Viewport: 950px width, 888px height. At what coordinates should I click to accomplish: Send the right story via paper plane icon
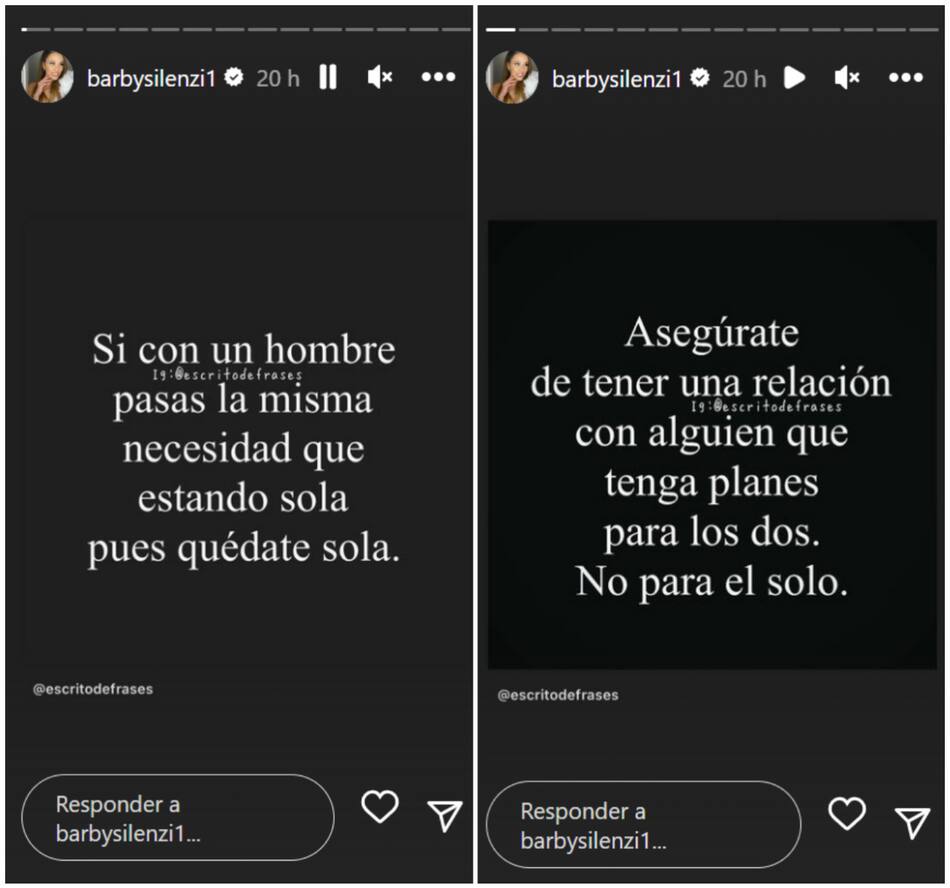pos(912,822)
